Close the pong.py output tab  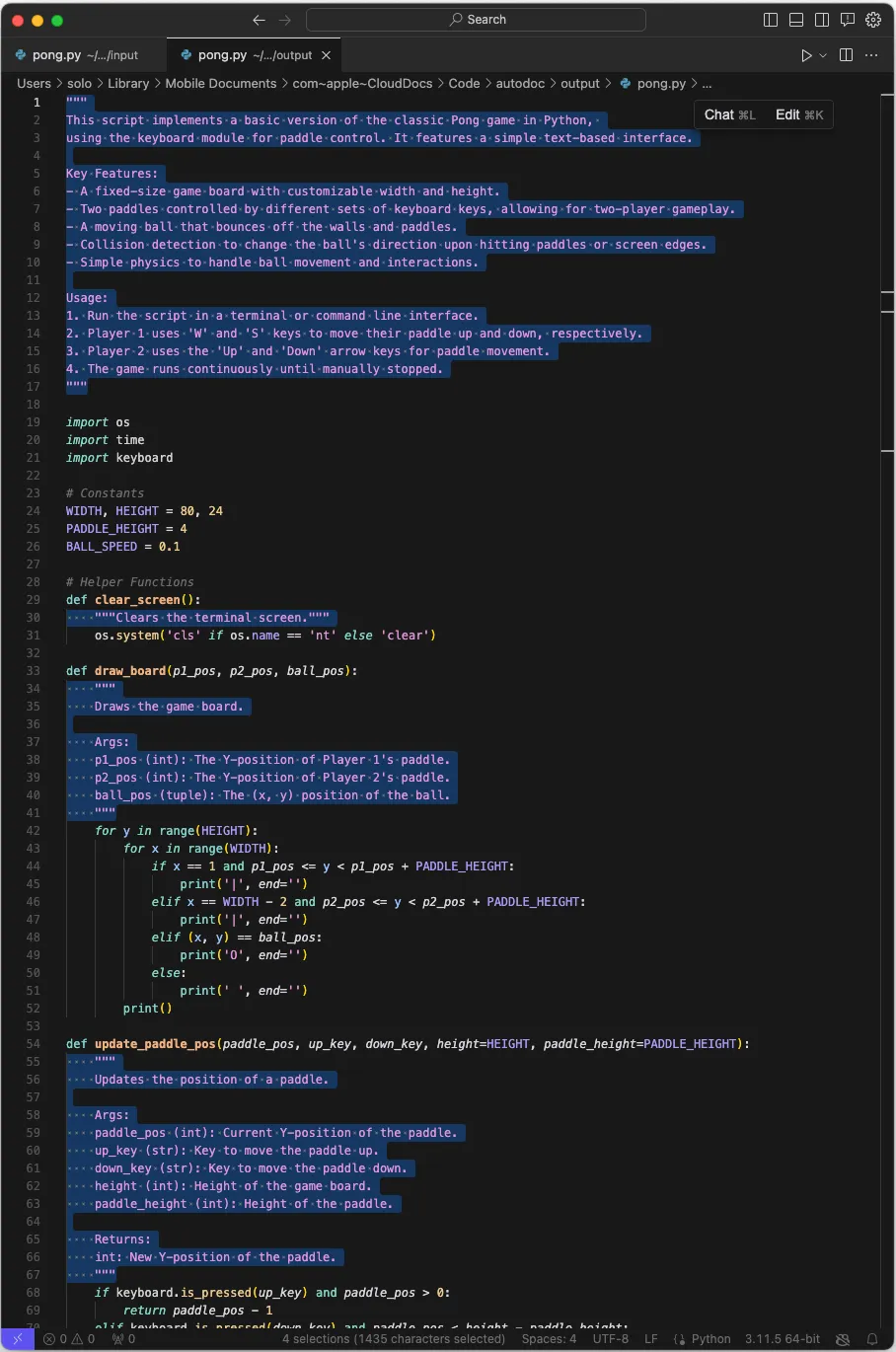[x=327, y=55]
